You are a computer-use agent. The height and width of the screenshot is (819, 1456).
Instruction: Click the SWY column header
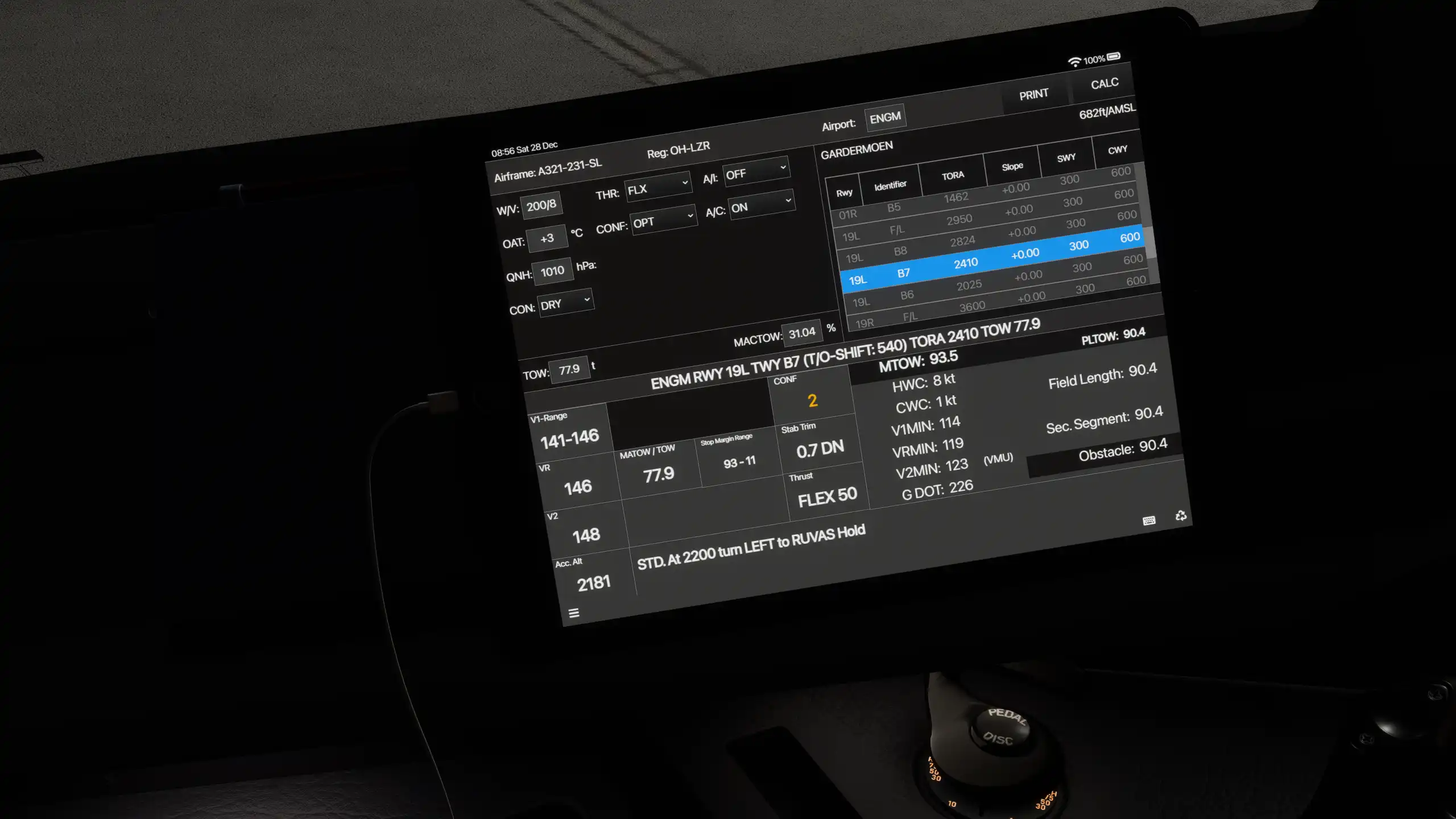pos(1066,158)
